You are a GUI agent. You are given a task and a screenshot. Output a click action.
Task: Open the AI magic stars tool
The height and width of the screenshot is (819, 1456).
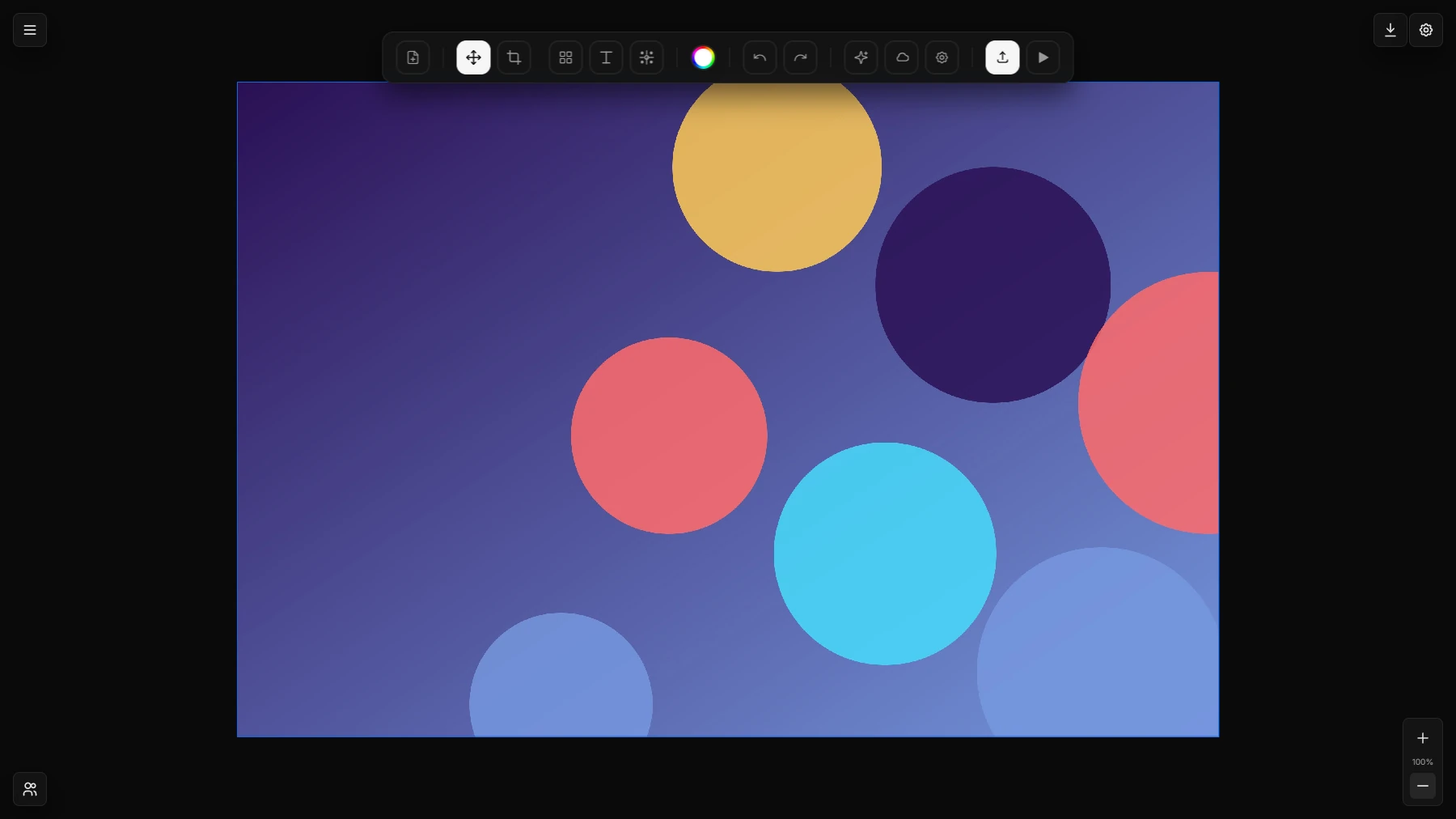tap(861, 57)
